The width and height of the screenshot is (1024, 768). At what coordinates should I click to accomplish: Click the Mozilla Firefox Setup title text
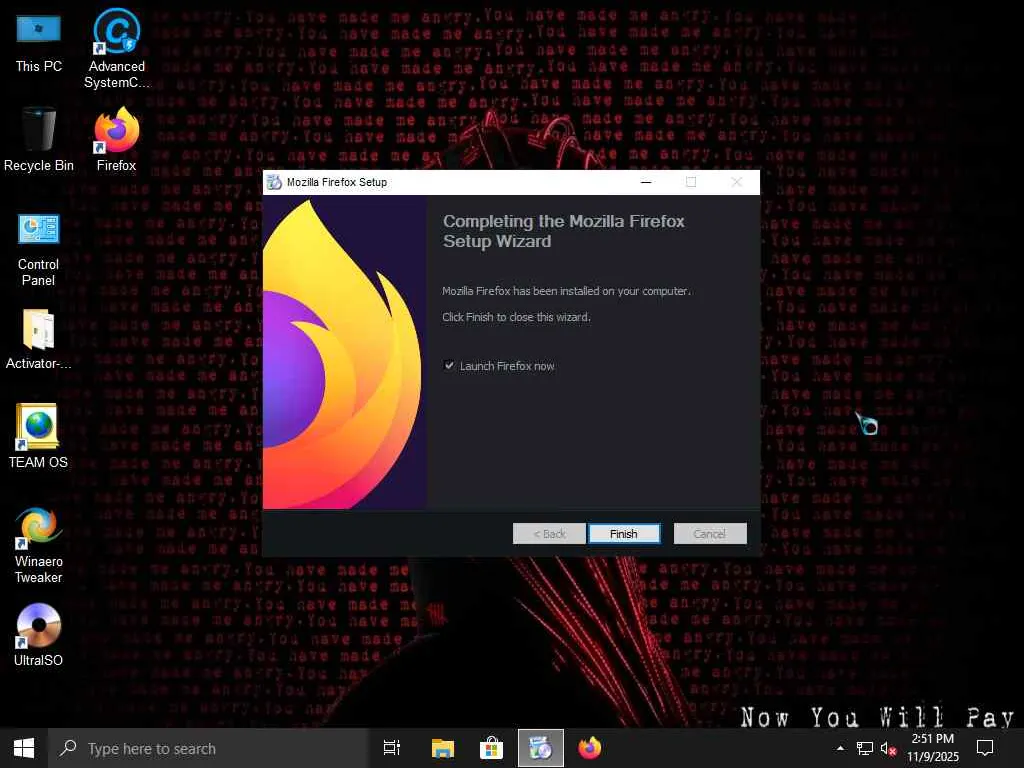click(x=337, y=182)
